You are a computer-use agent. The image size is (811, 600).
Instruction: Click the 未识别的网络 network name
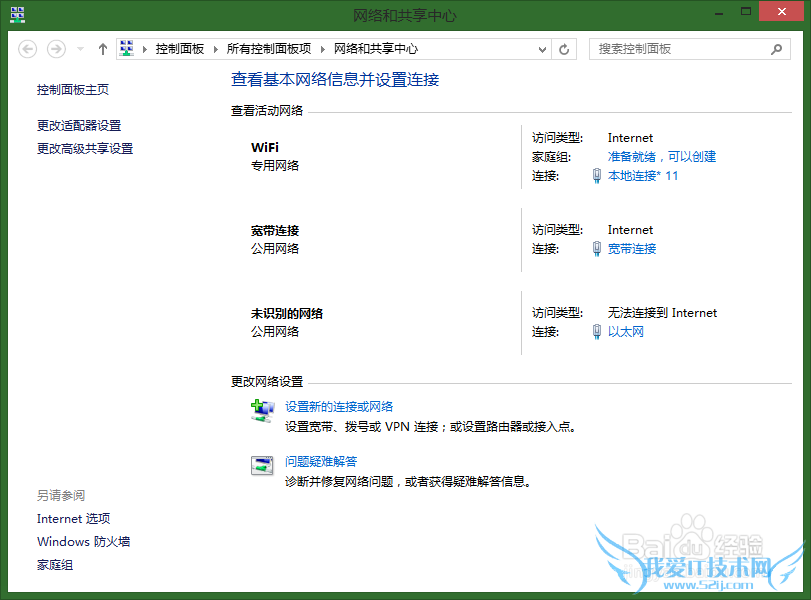coord(287,314)
